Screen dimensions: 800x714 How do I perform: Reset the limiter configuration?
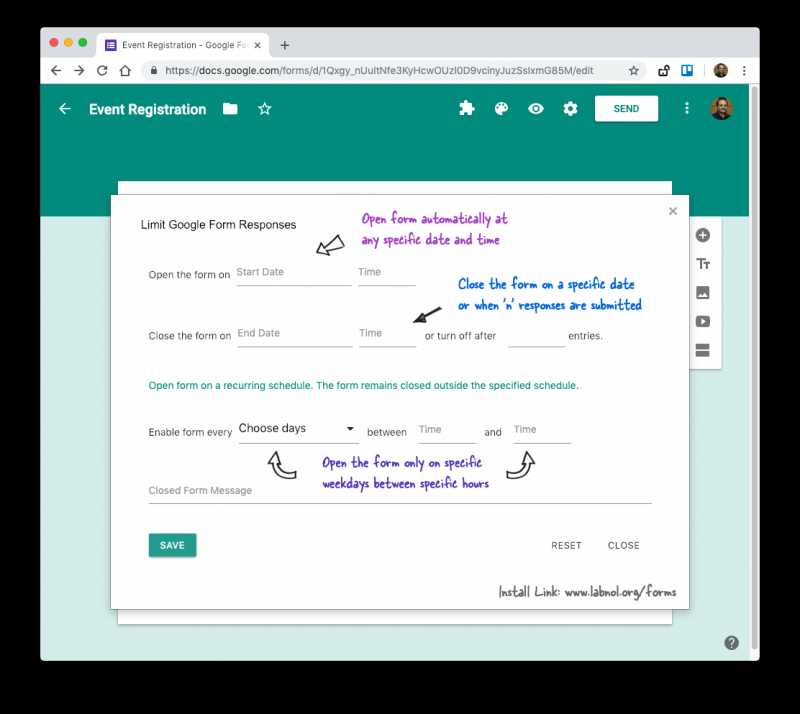(x=566, y=545)
